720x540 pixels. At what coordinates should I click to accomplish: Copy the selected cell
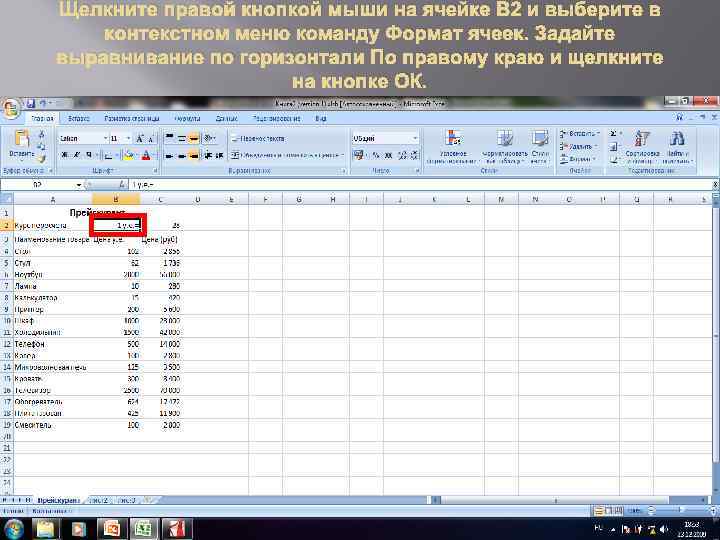tap(41, 146)
